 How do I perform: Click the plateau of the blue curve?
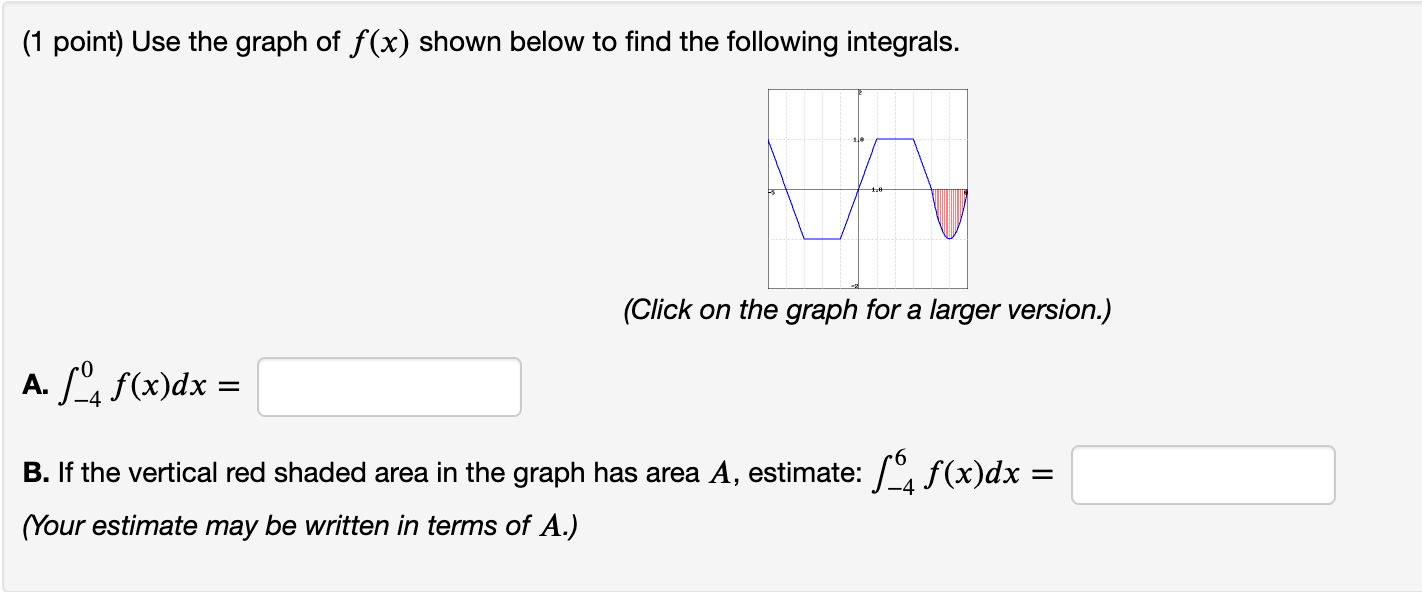tap(893, 137)
